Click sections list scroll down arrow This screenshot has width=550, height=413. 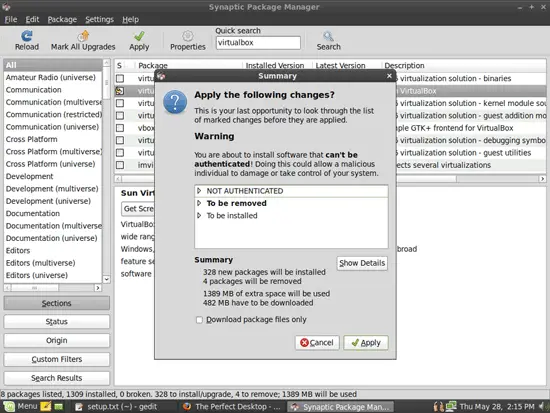106,279
